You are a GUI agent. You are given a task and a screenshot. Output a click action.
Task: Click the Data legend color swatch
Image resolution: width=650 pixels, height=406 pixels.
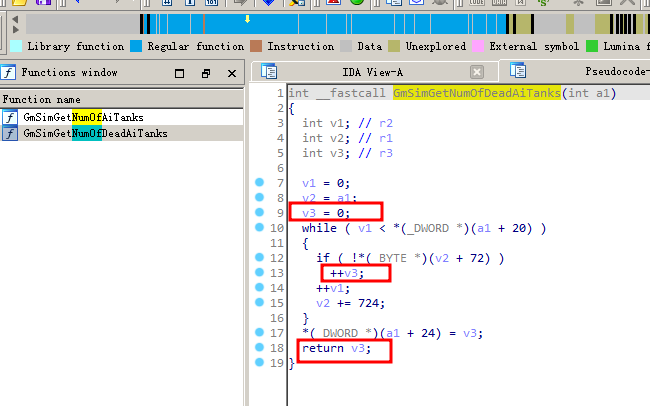pyautogui.click(x=346, y=46)
